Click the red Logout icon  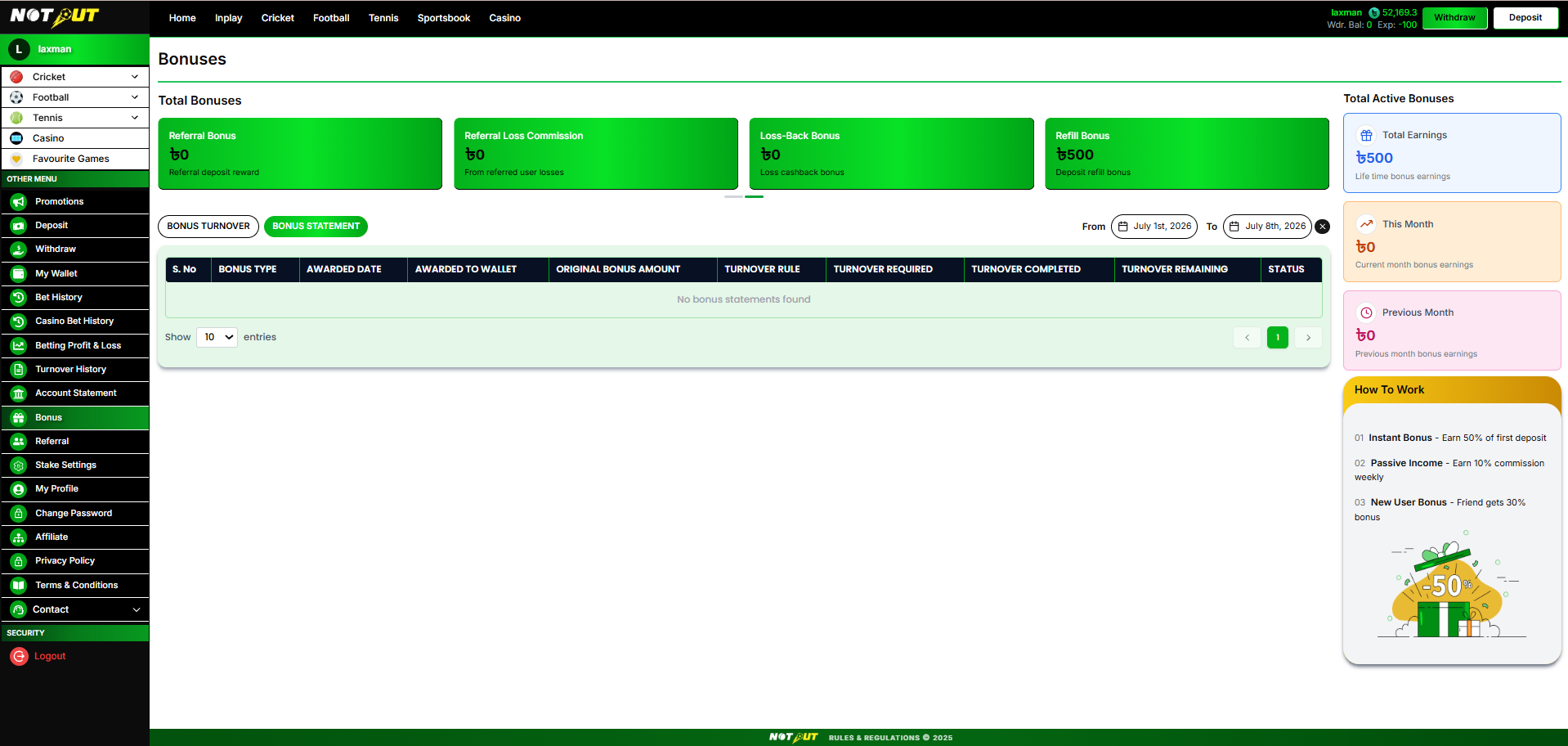coord(18,657)
